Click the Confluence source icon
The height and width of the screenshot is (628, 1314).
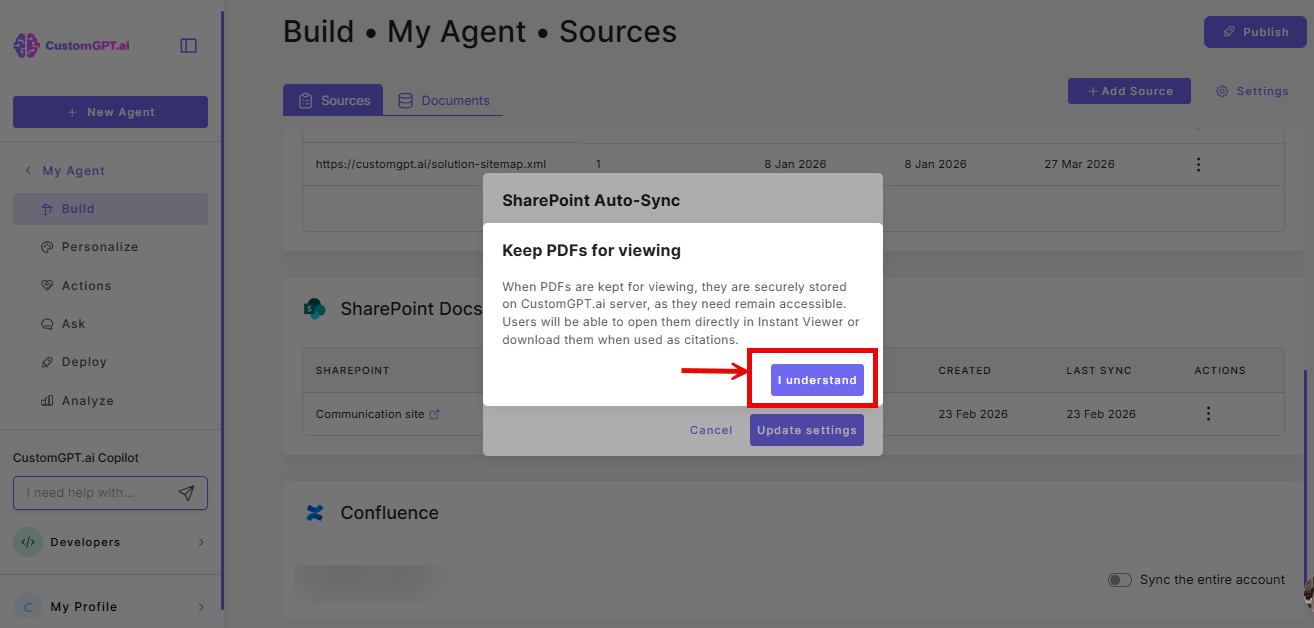[315, 512]
